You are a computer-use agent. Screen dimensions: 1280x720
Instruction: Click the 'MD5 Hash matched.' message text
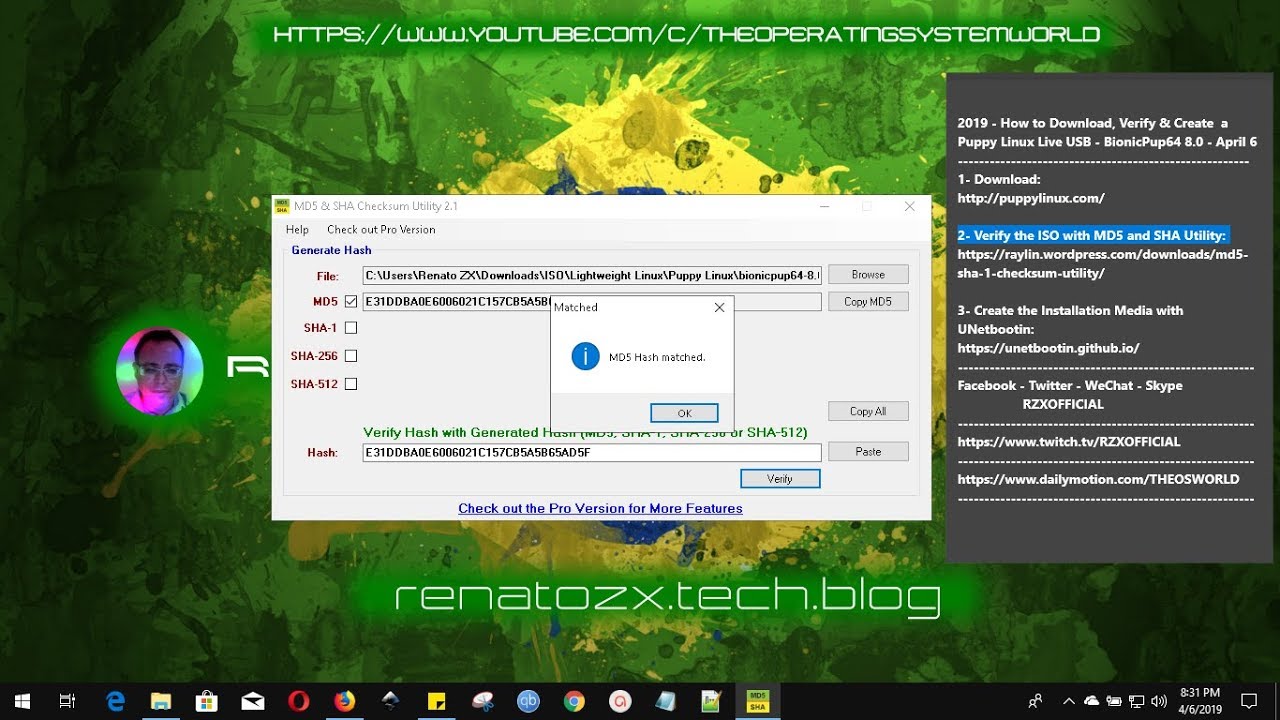tap(657, 357)
